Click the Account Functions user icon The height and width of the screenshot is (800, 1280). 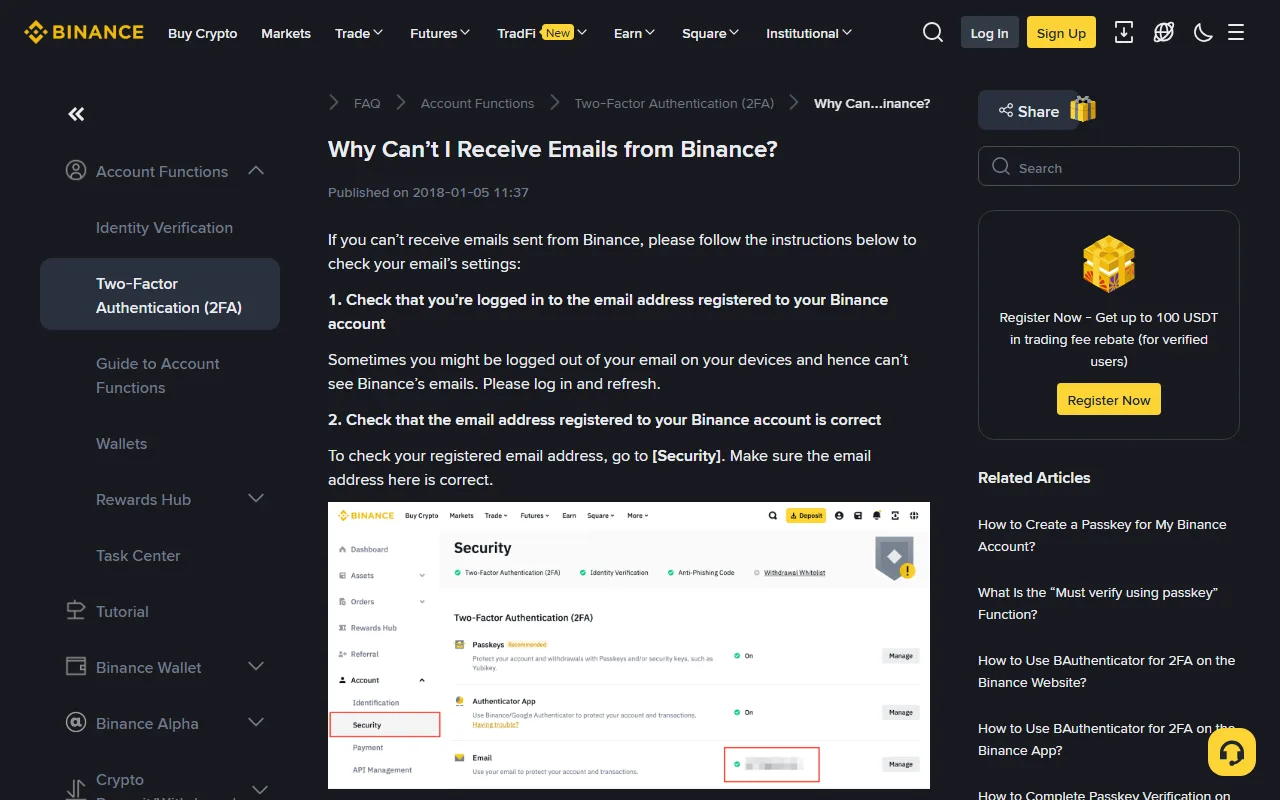tap(75, 171)
